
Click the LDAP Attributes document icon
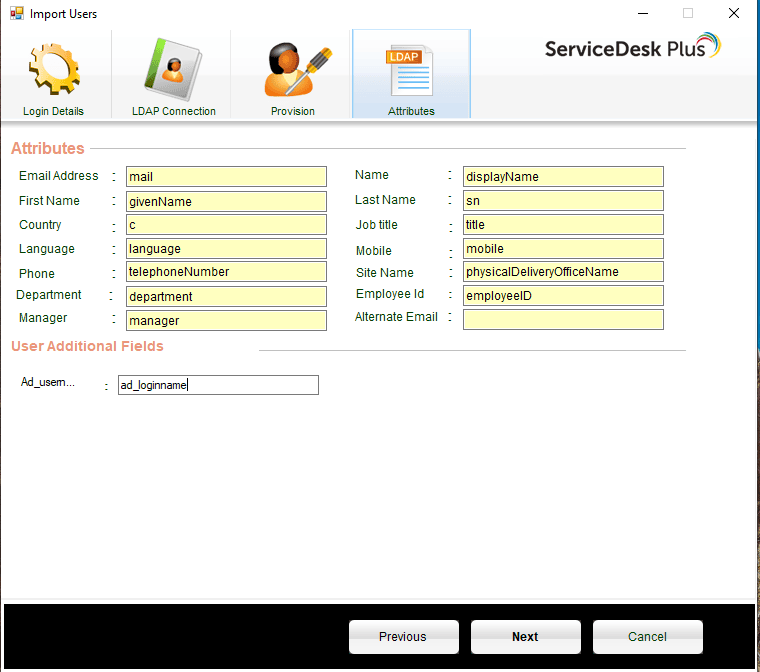[411, 70]
